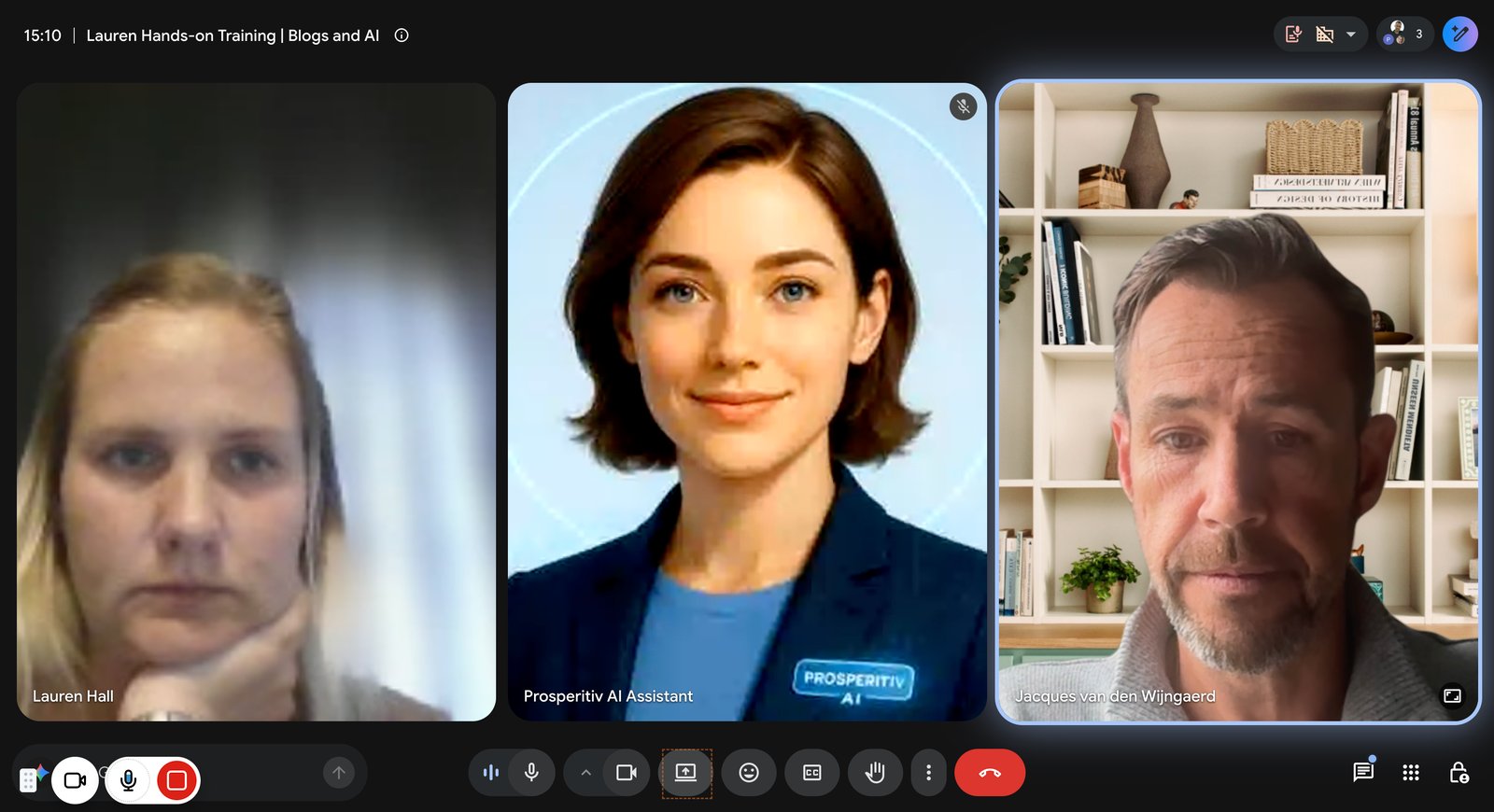Image resolution: width=1494 pixels, height=812 pixels.
Task: Click the send up-arrow button
Action: [x=339, y=773]
